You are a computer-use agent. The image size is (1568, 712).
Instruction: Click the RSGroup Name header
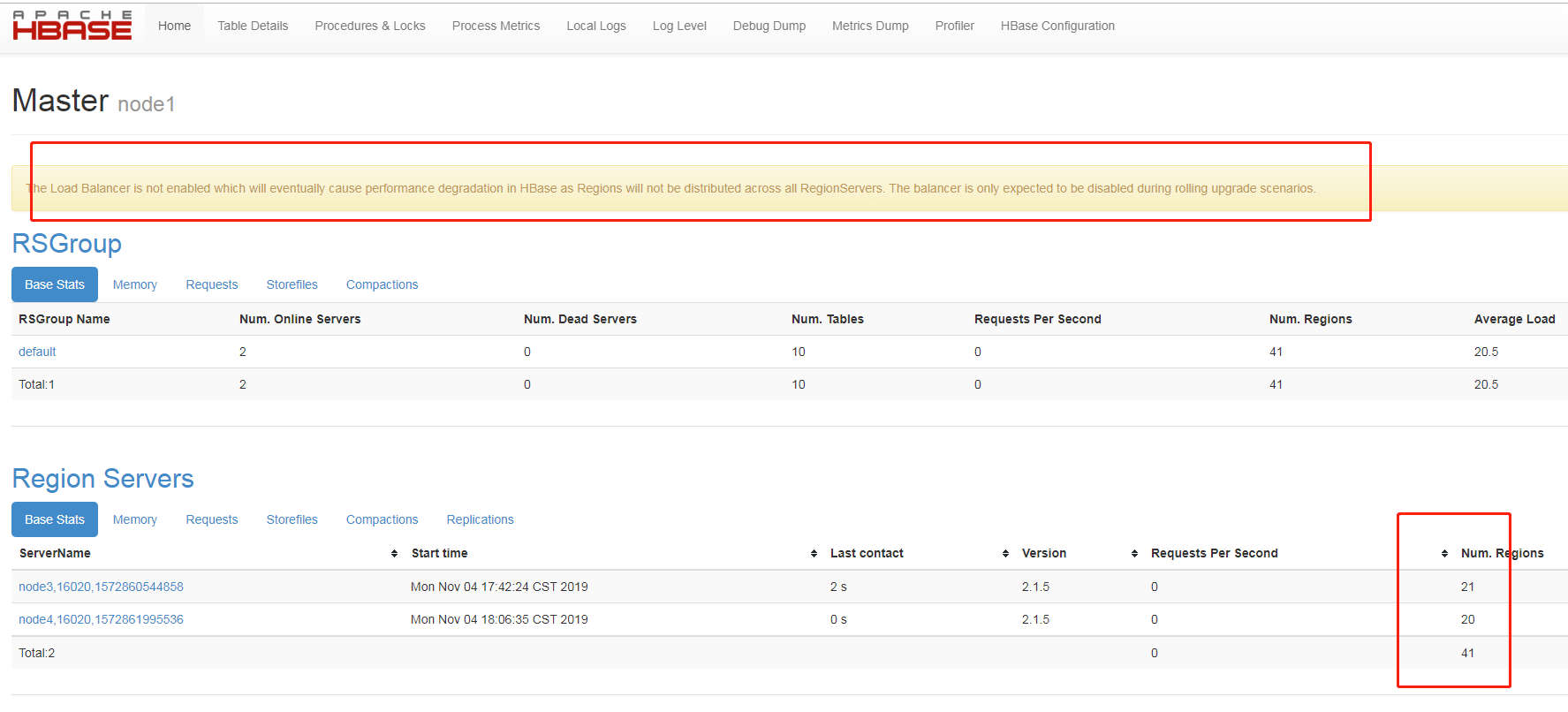click(64, 319)
